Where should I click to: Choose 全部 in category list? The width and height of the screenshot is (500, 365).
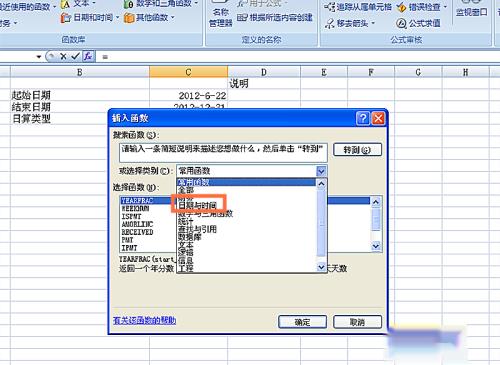point(186,190)
